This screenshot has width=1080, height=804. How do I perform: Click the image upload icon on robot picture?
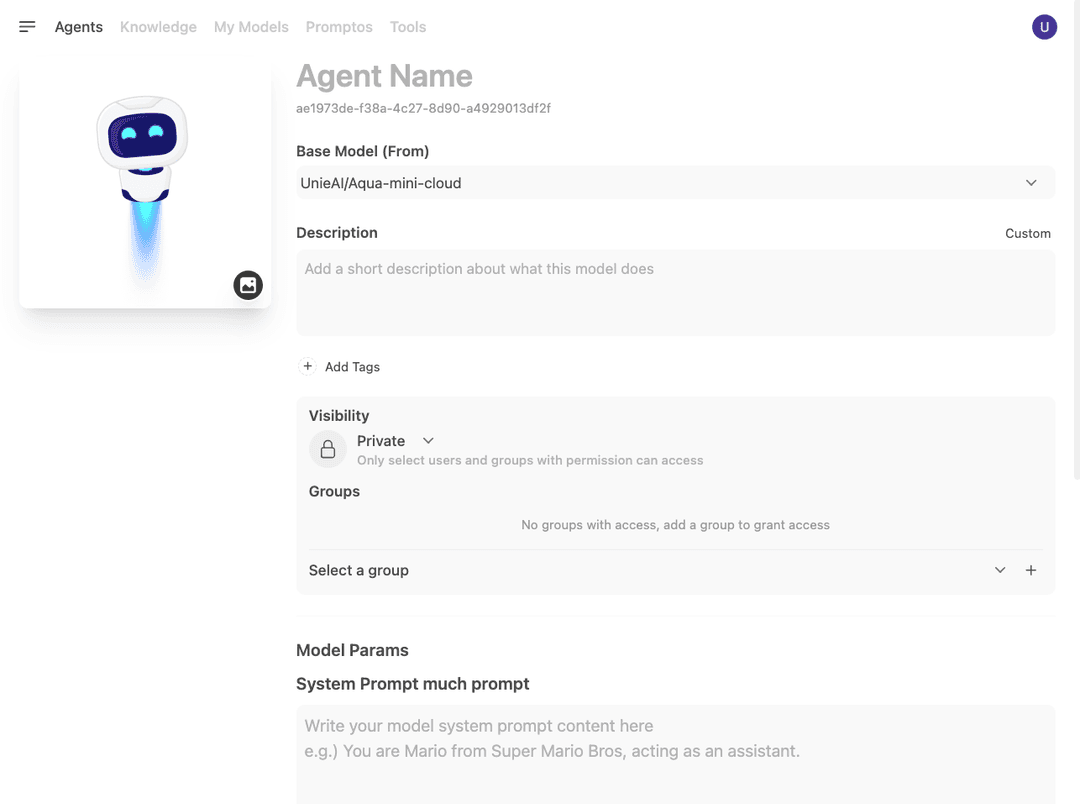click(x=248, y=285)
